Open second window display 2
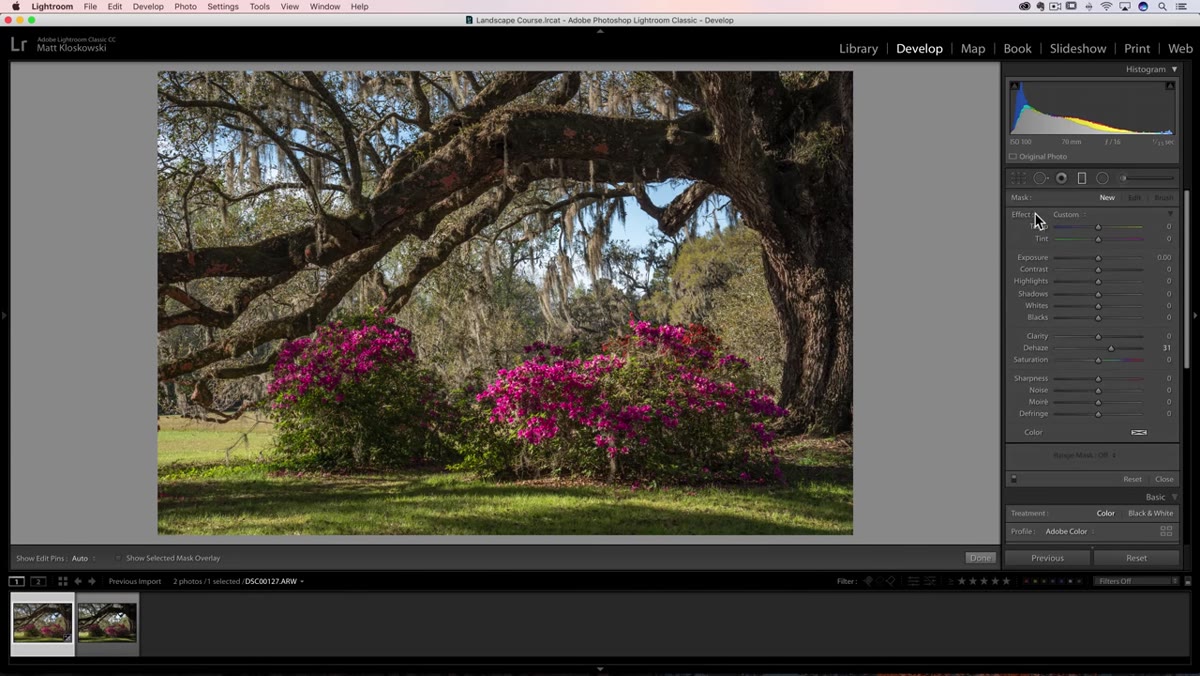 (x=38, y=581)
